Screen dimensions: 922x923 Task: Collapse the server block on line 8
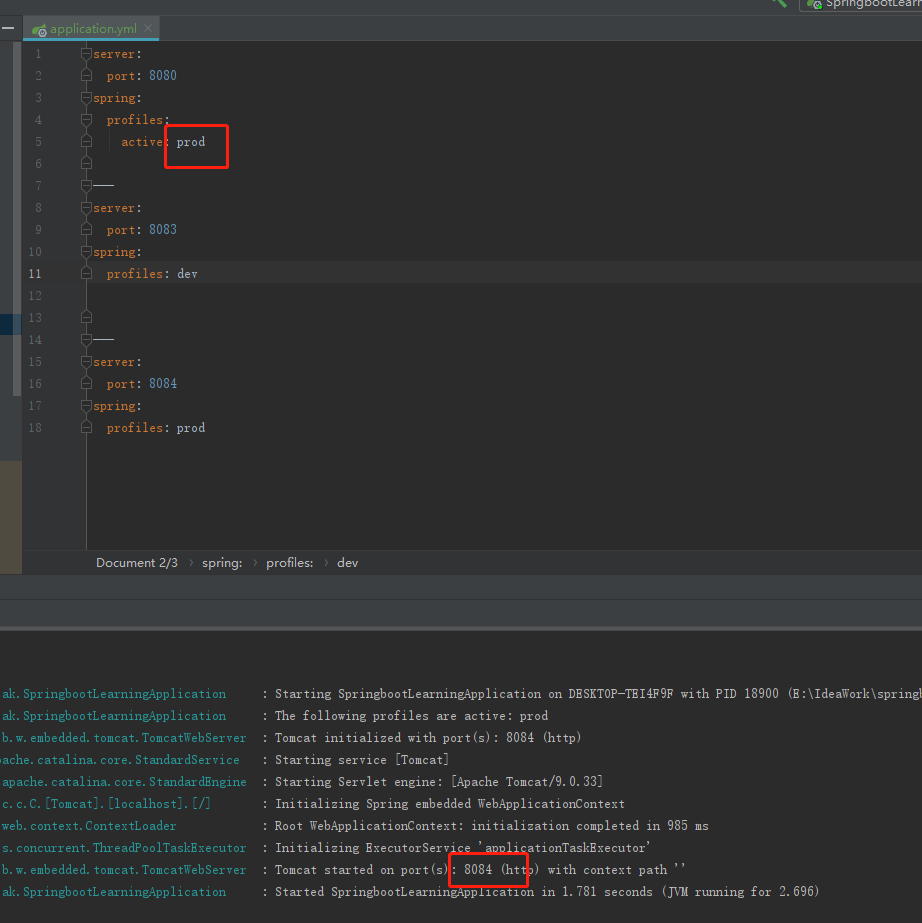(x=87, y=208)
